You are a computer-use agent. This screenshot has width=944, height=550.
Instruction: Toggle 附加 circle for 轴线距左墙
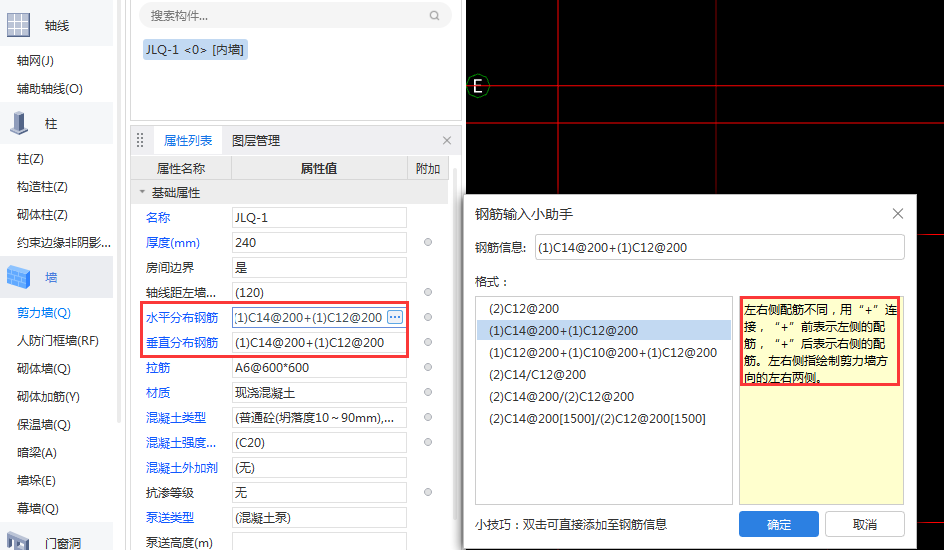pos(428,292)
